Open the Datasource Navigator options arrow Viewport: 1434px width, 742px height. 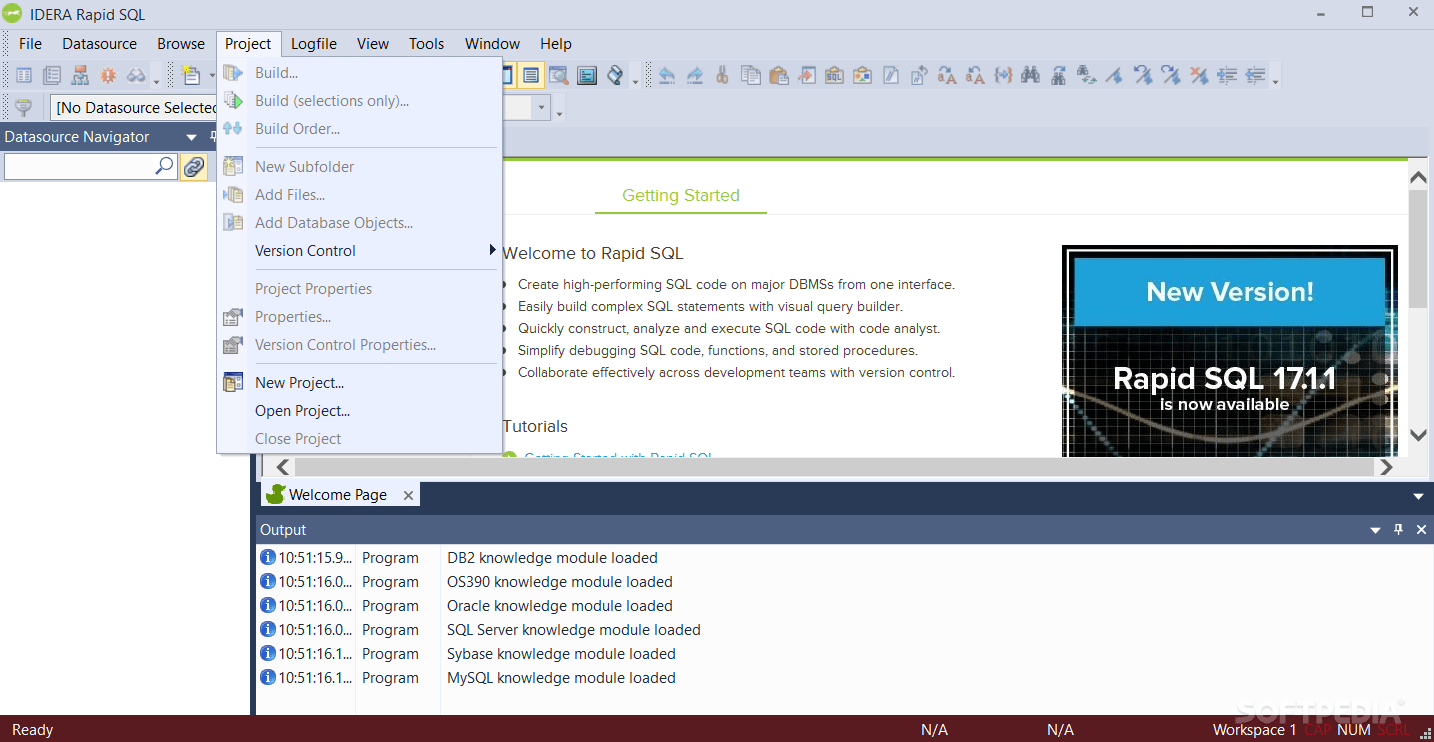pyautogui.click(x=192, y=138)
